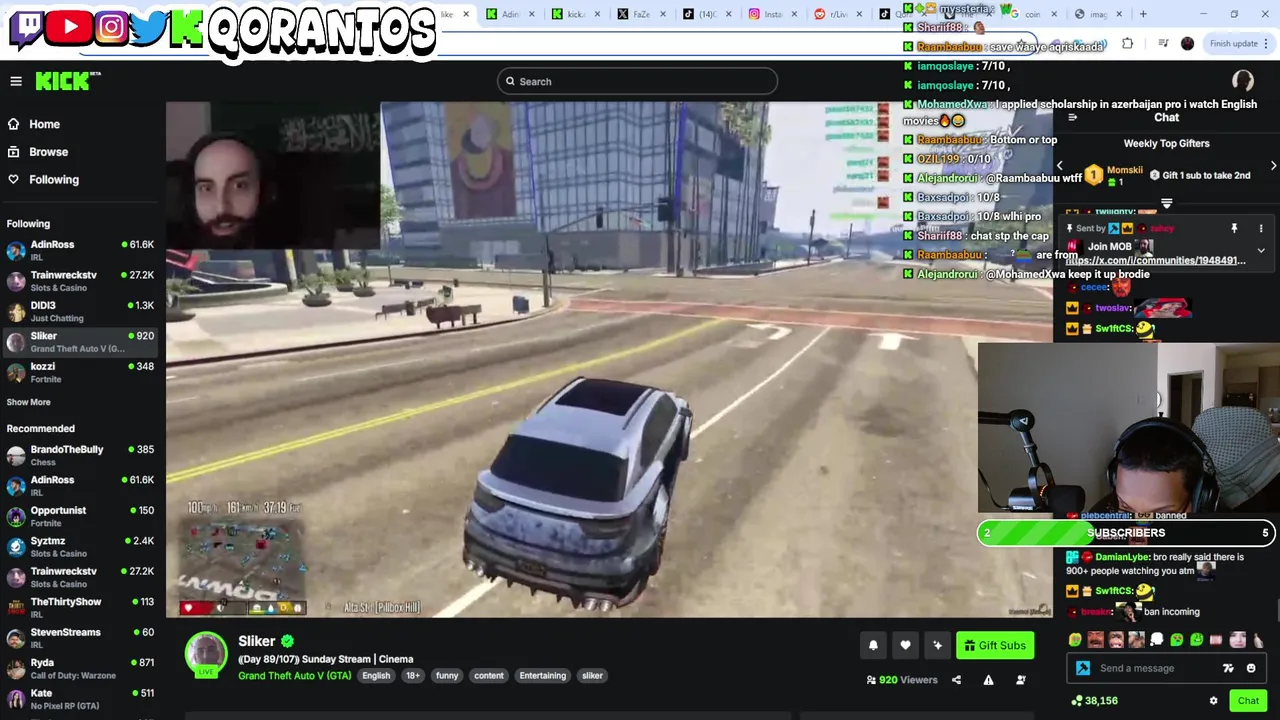The height and width of the screenshot is (720, 1280).
Task: Click 920 Viewers count
Action: point(902,680)
